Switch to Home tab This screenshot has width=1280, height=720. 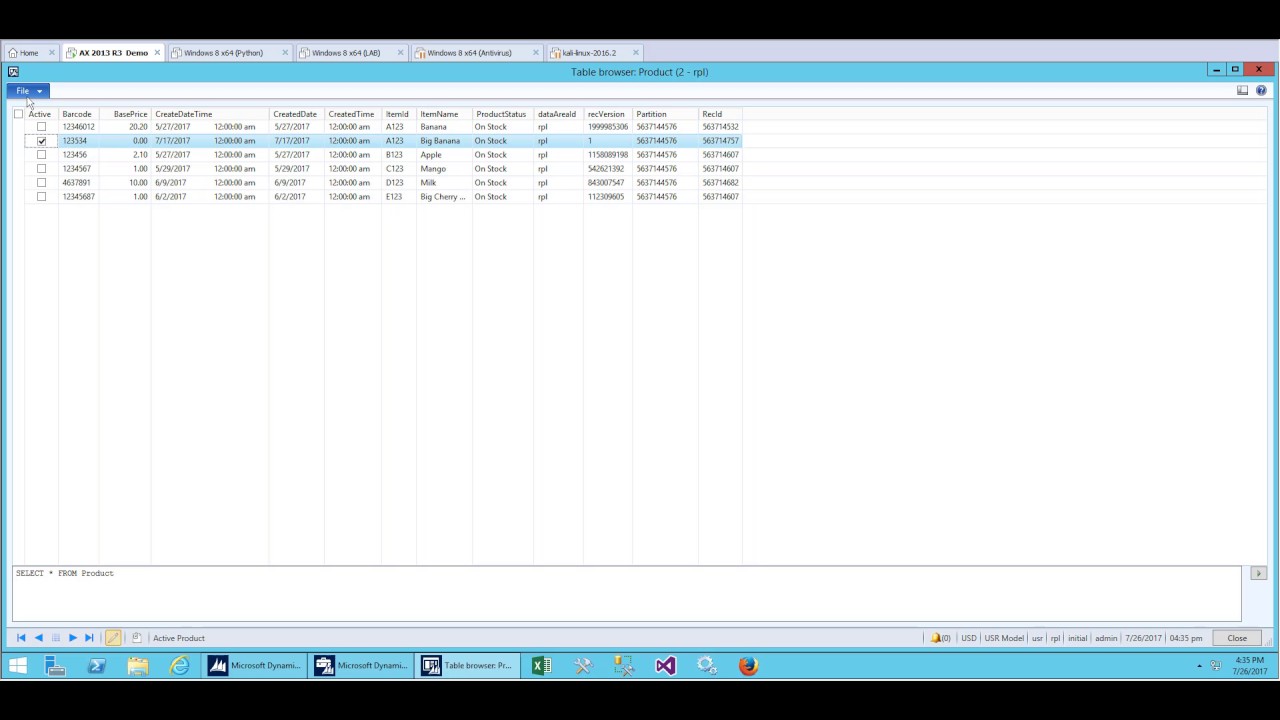pos(30,53)
